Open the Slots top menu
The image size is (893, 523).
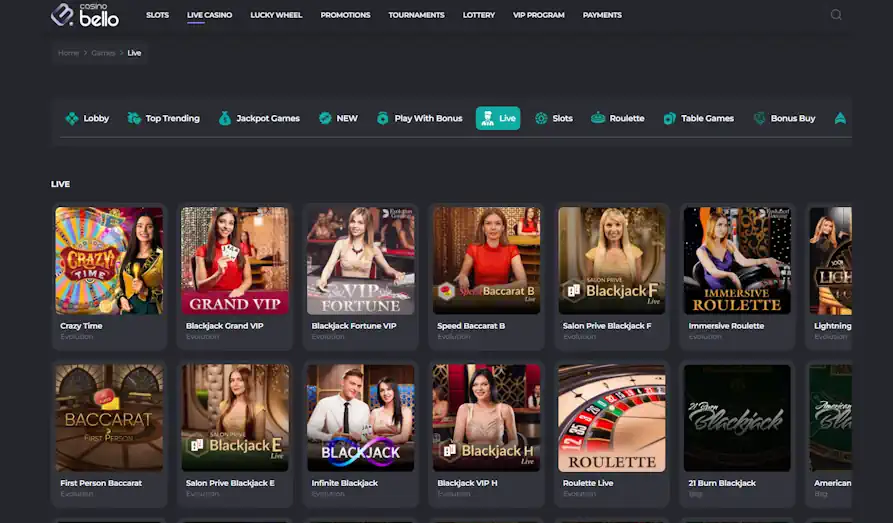157,15
